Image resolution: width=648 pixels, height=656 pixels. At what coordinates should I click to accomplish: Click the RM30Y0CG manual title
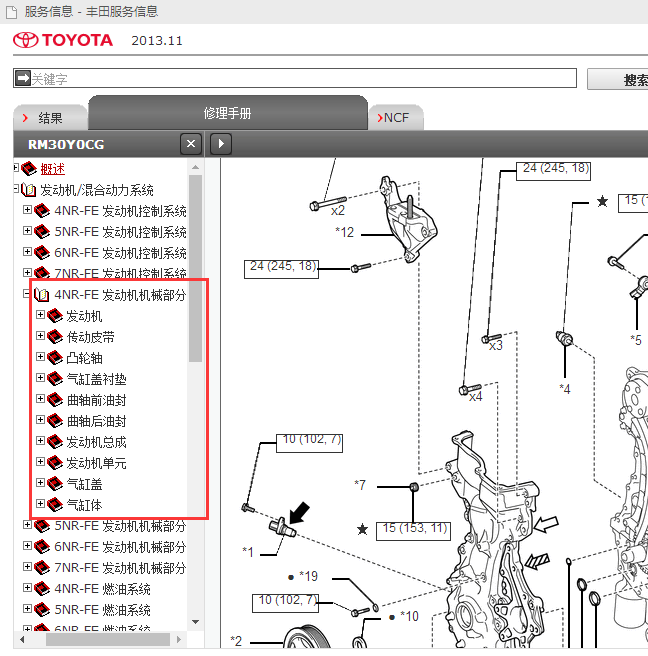[66, 145]
